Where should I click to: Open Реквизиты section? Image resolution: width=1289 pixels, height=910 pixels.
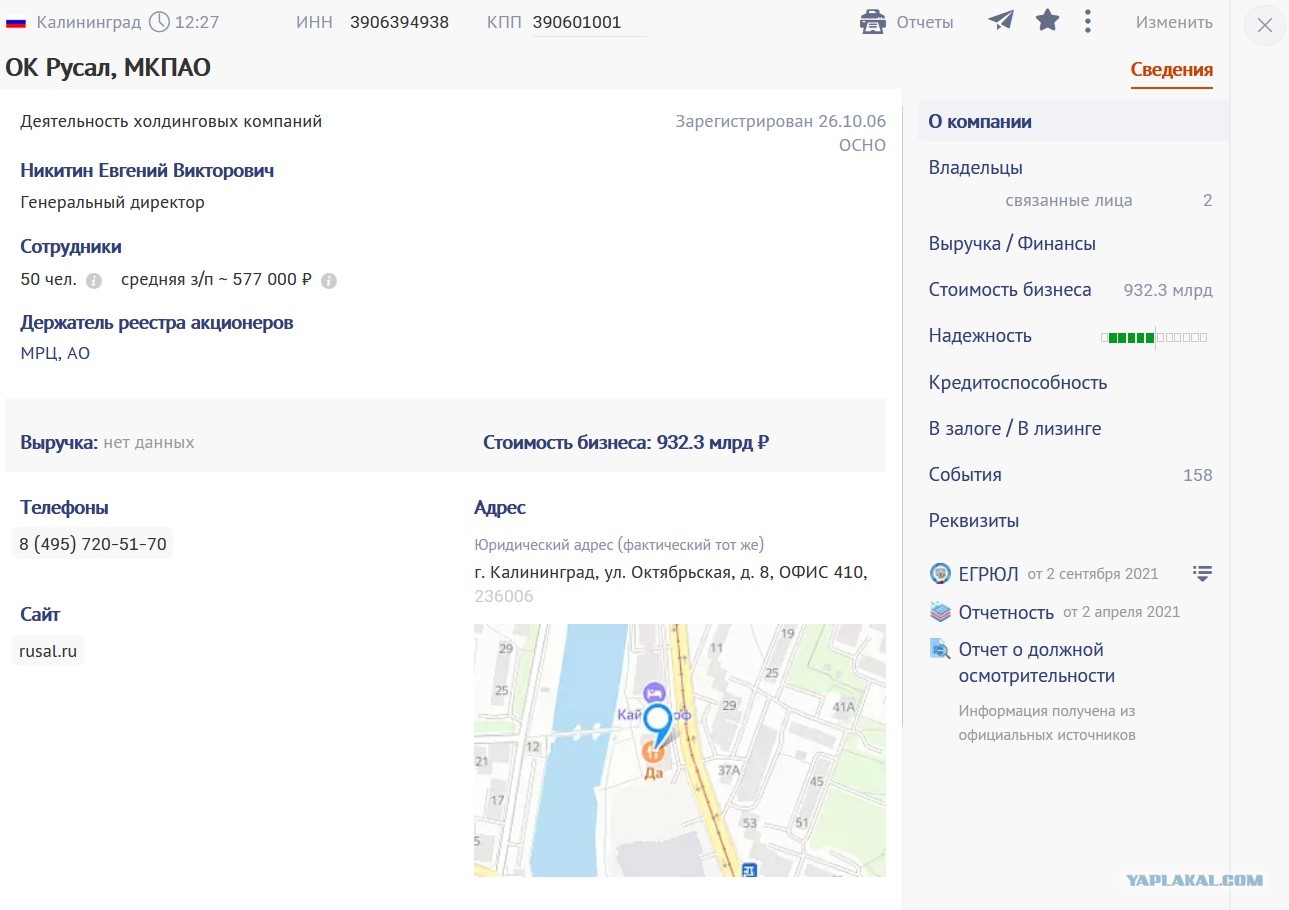click(x=974, y=521)
